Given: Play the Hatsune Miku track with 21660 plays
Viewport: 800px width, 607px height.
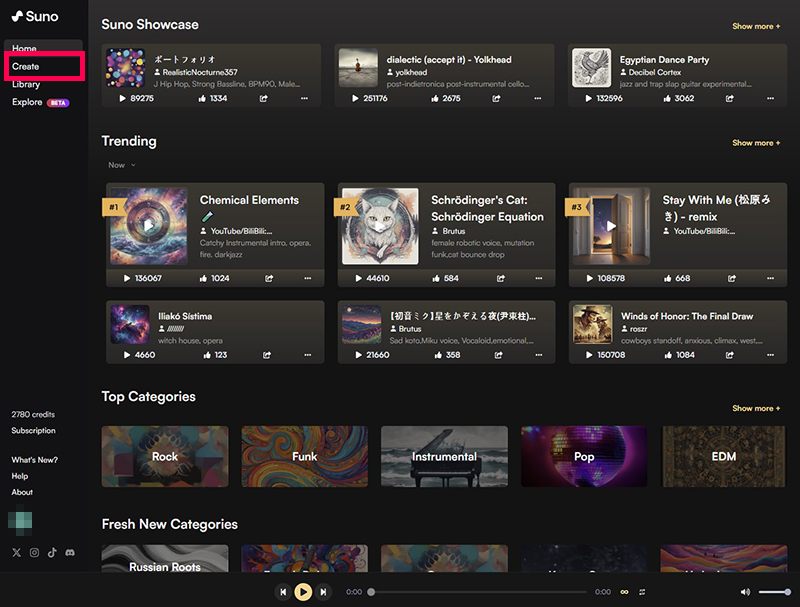Looking at the screenshot, I should [359, 355].
